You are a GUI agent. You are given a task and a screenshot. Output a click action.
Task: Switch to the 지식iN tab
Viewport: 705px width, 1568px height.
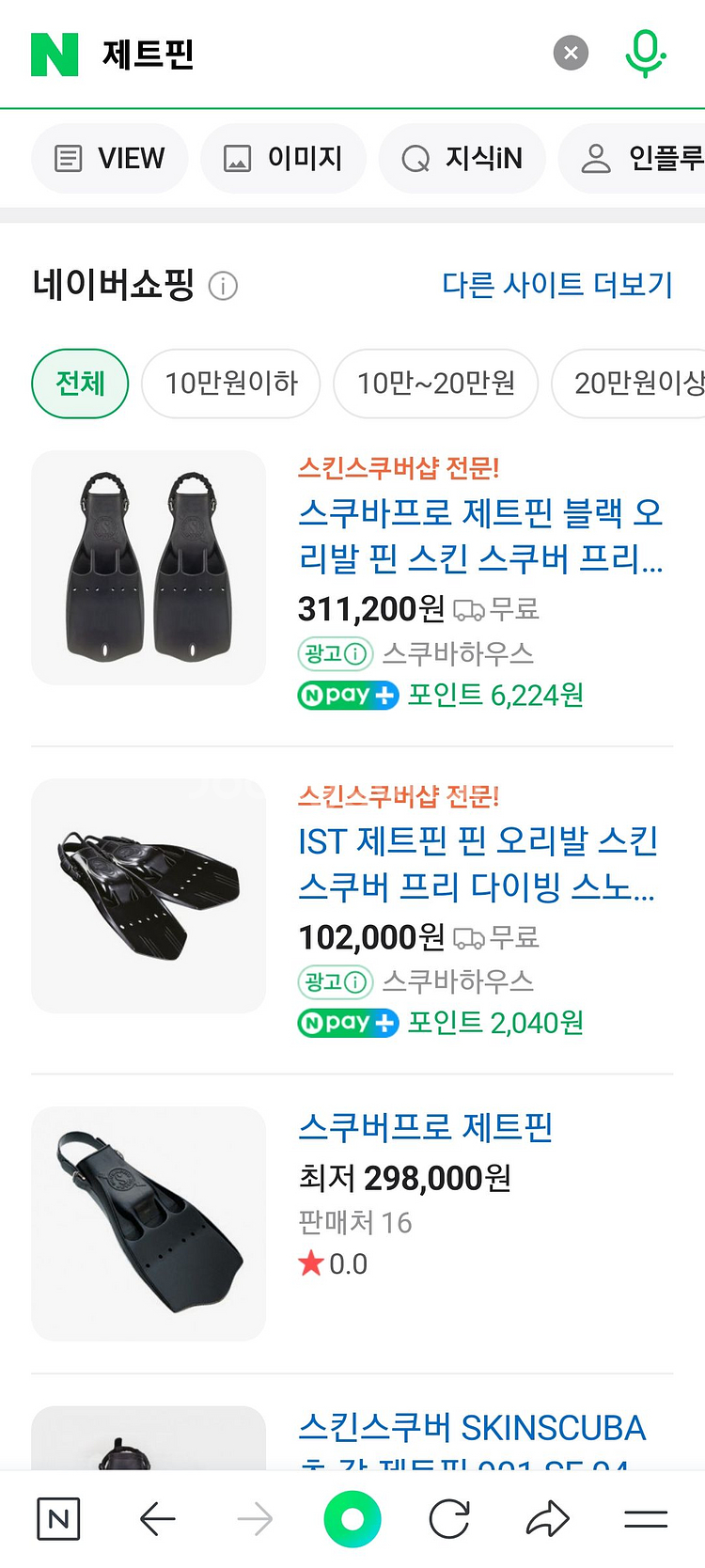pyautogui.click(x=463, y=159)
